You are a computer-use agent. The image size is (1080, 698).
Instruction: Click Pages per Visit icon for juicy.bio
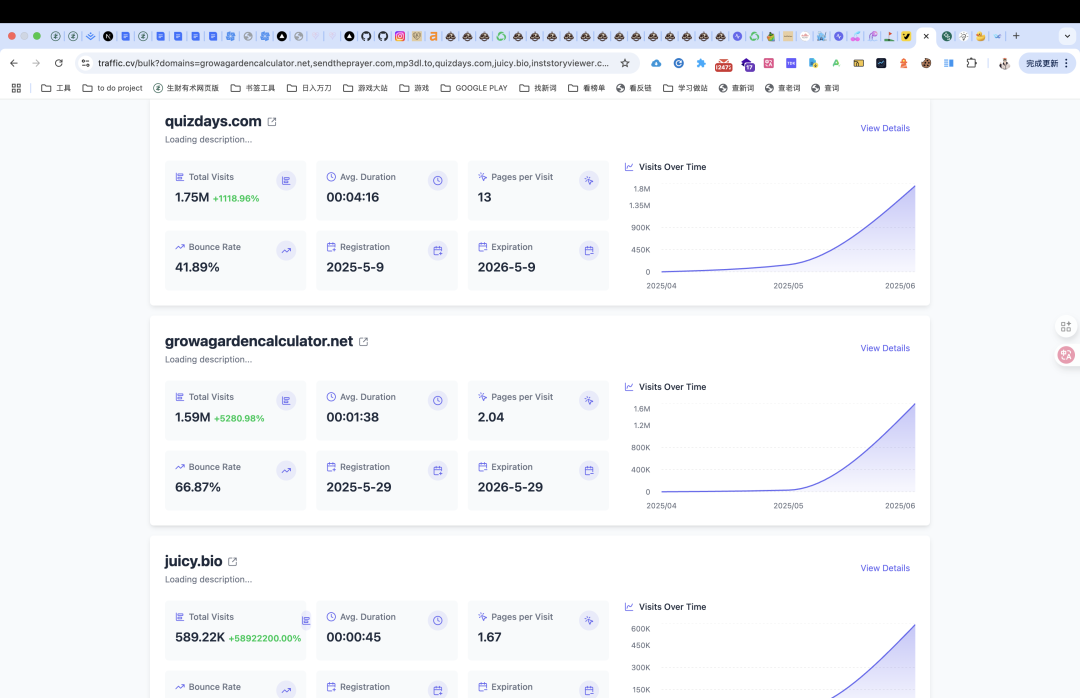point(589,620)
